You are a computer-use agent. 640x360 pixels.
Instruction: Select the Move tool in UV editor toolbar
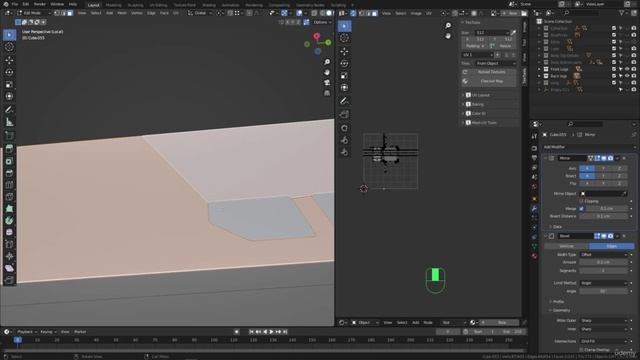344,51
